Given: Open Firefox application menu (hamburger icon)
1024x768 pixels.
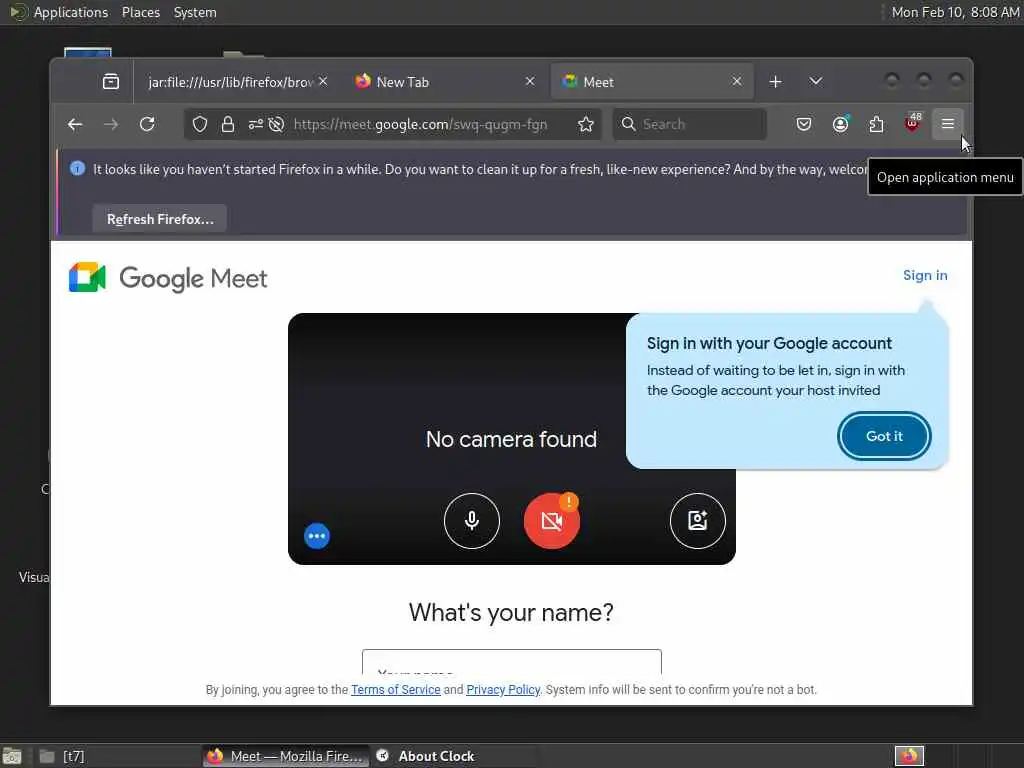Looking at the screenshot, I should (948, 124).
